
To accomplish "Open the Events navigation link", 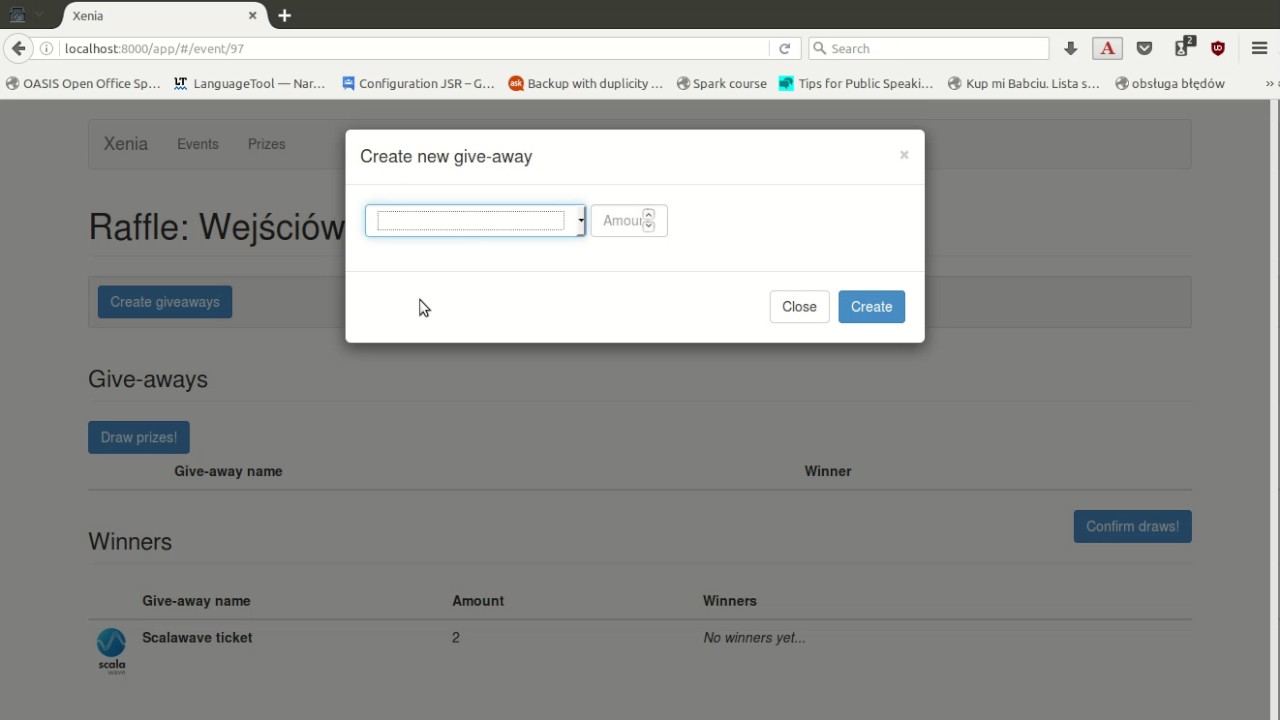I will tap(198, 144).
